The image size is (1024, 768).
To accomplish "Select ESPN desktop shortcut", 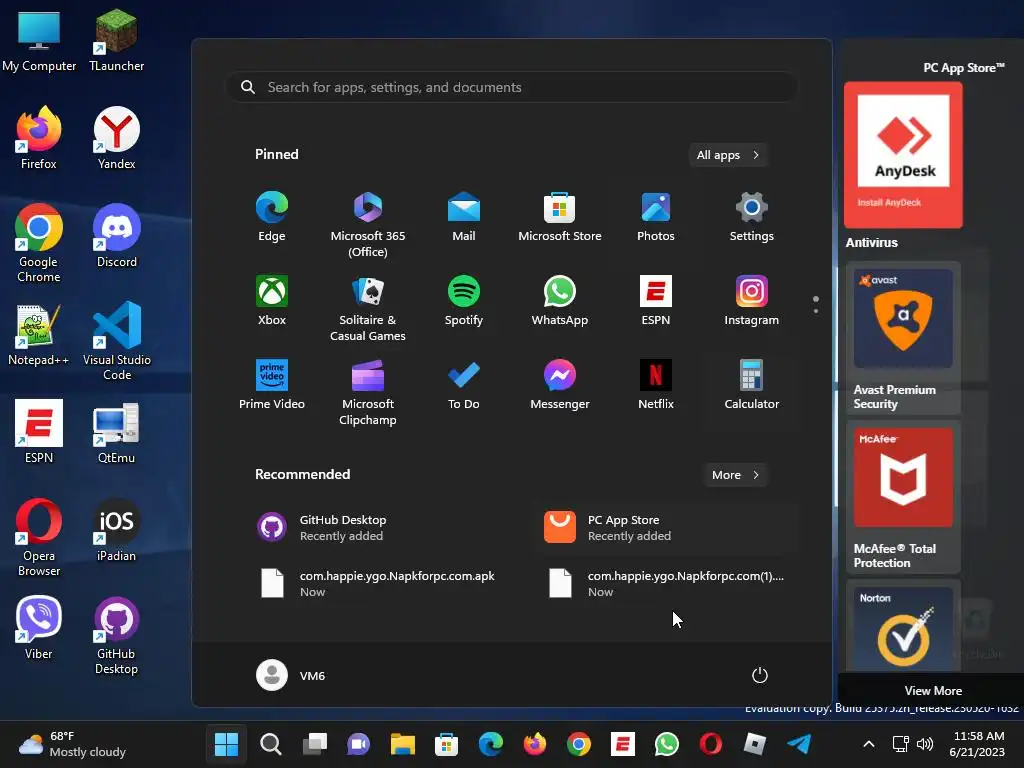I will click(x=39, y=432).
